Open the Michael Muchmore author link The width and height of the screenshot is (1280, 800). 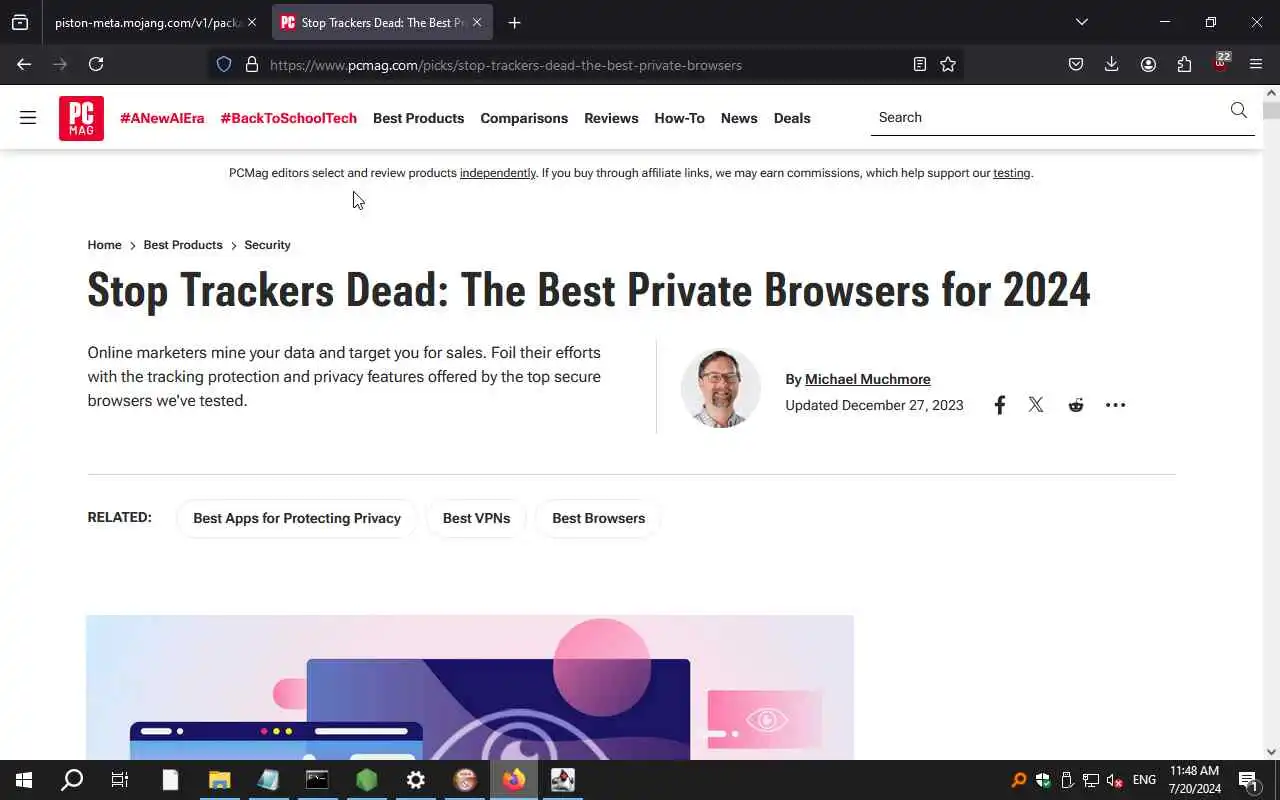[x=868, y=379]
